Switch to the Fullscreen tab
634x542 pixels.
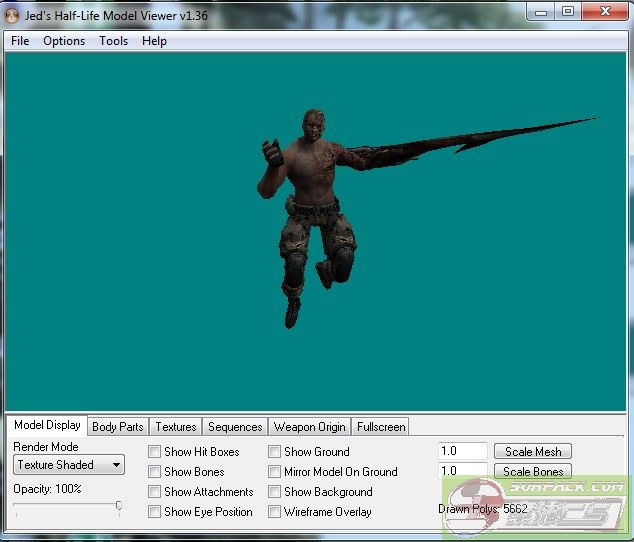[x=380, y=427]
